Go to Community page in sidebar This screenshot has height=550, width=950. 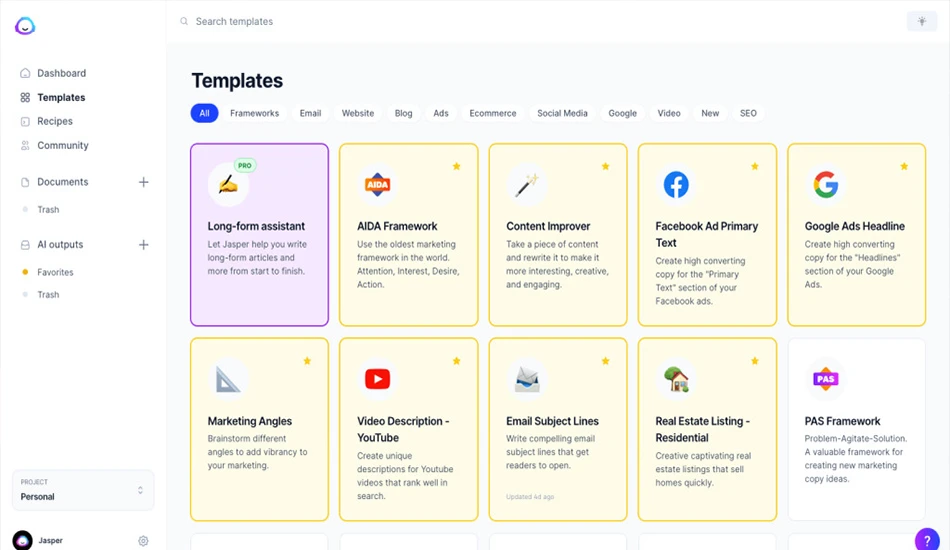(x=62, y=145)
